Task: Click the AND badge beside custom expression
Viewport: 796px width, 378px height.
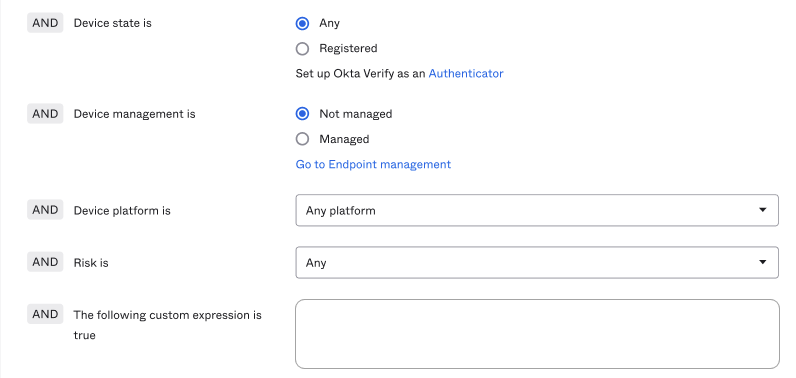Action: [x=45, y=314]
